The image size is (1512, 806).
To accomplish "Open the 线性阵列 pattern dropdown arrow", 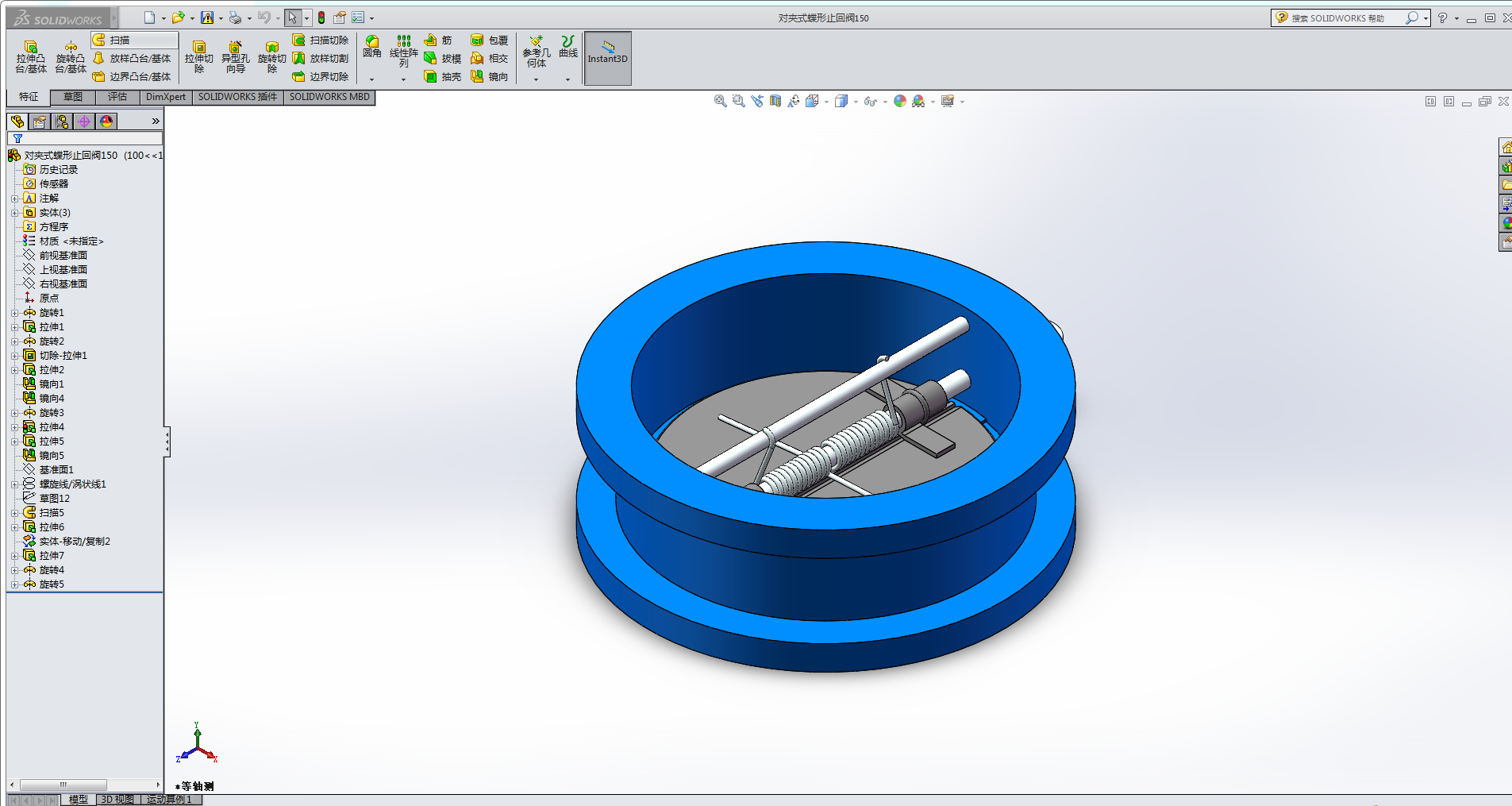I will point(403,79).
